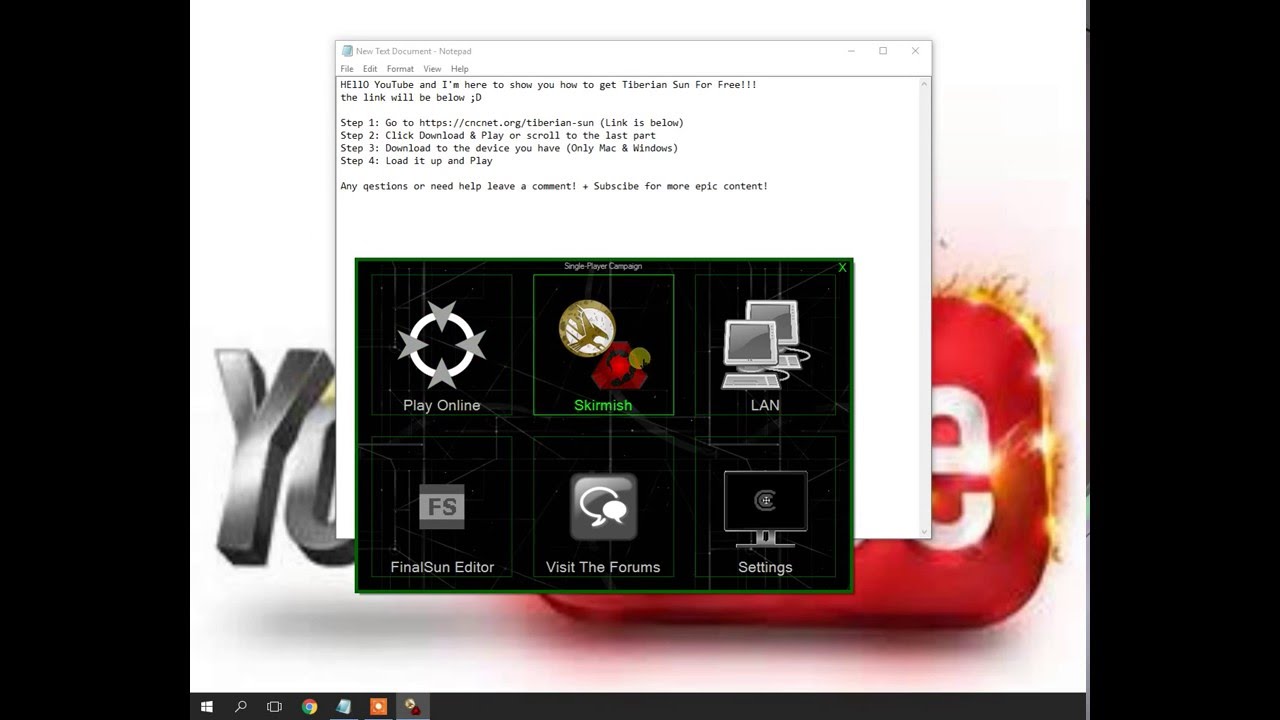This screenshot has width=1280, height=720.
Task: Open the Notepad File menu
Action: (x=347, y=69)
